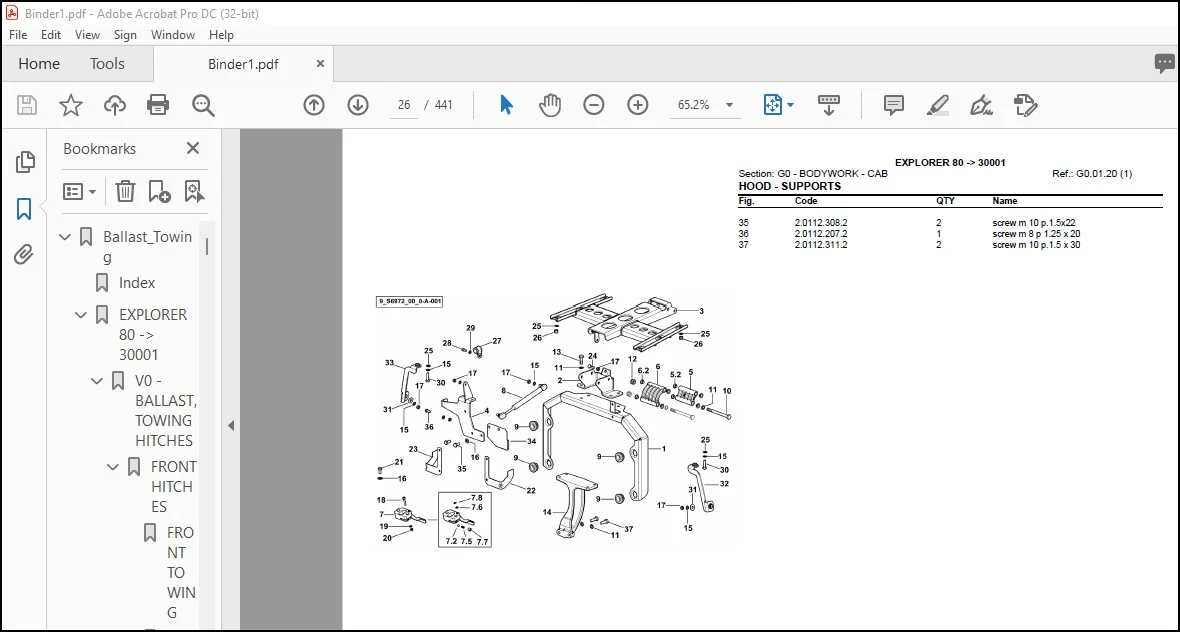The width and height of the screenshot is (1180, 632).
Task: Open the View menu
Action: pyautogui.click(x=87, y=35)
